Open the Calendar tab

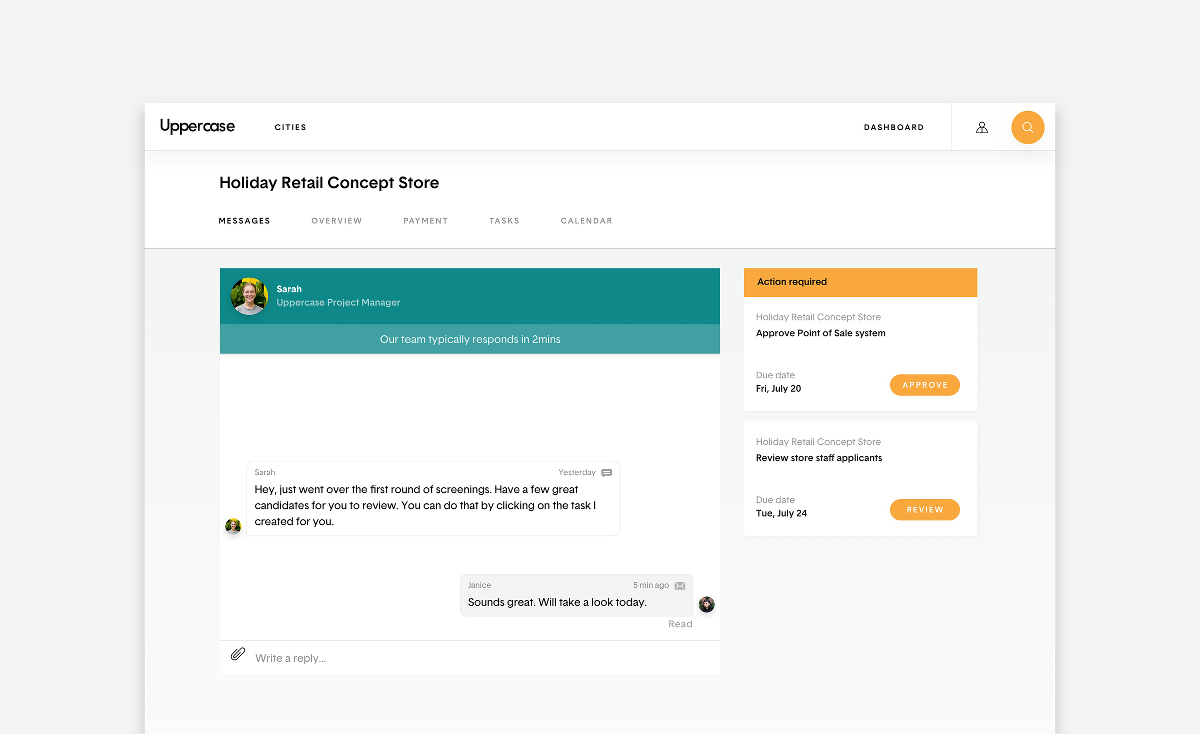[x=586, y=221]
